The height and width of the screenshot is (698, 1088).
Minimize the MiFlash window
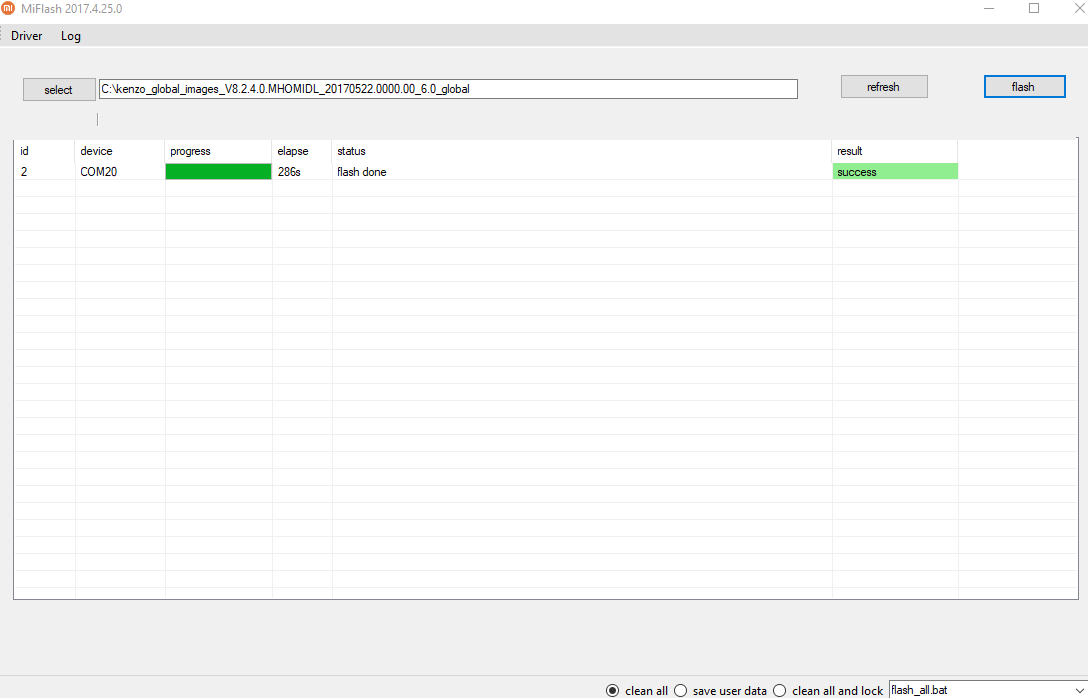click(x=989, y=8)
